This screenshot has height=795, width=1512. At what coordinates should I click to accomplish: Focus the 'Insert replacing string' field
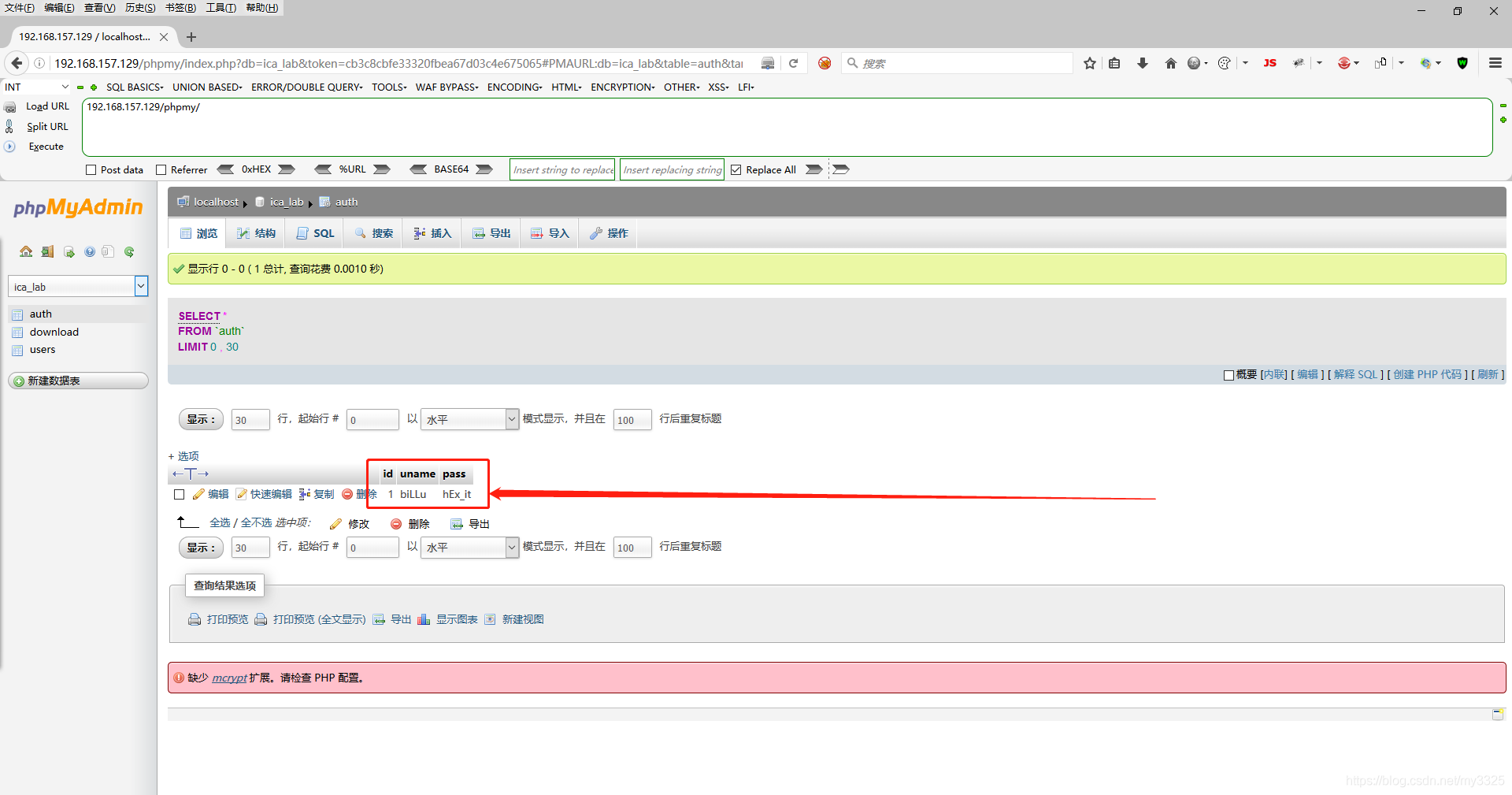tap(672, 169)
